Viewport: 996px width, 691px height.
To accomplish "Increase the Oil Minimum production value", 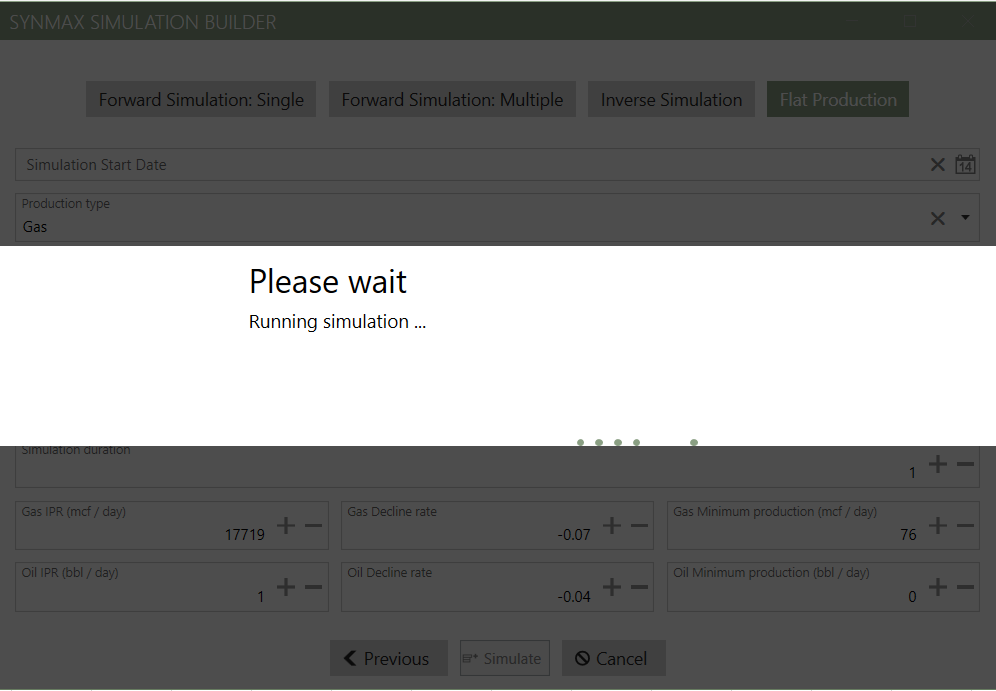I will (x=938, y=588).
